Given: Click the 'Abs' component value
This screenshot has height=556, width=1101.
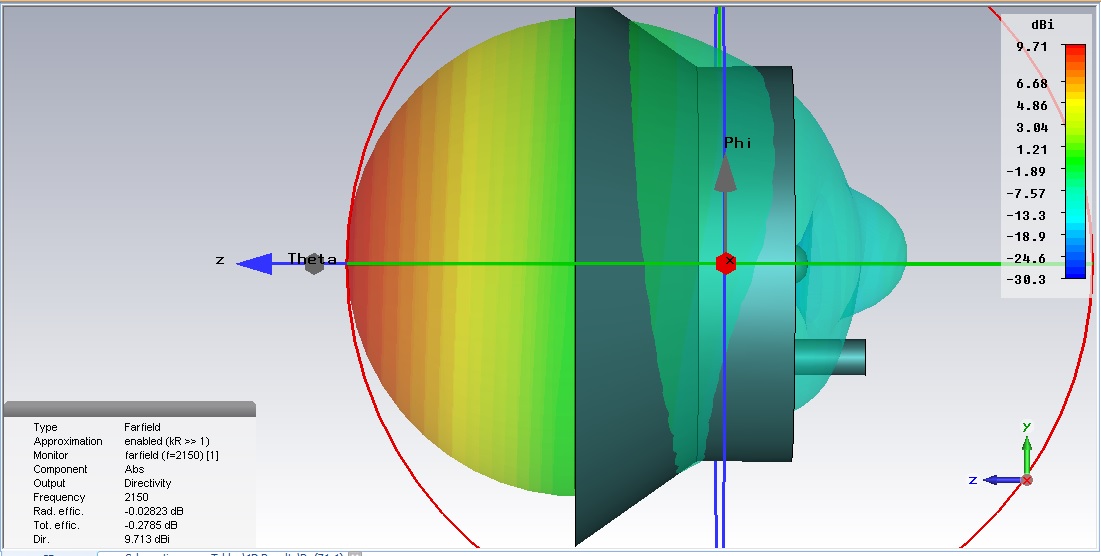Looking at the screenshot, I should (134, 469).
